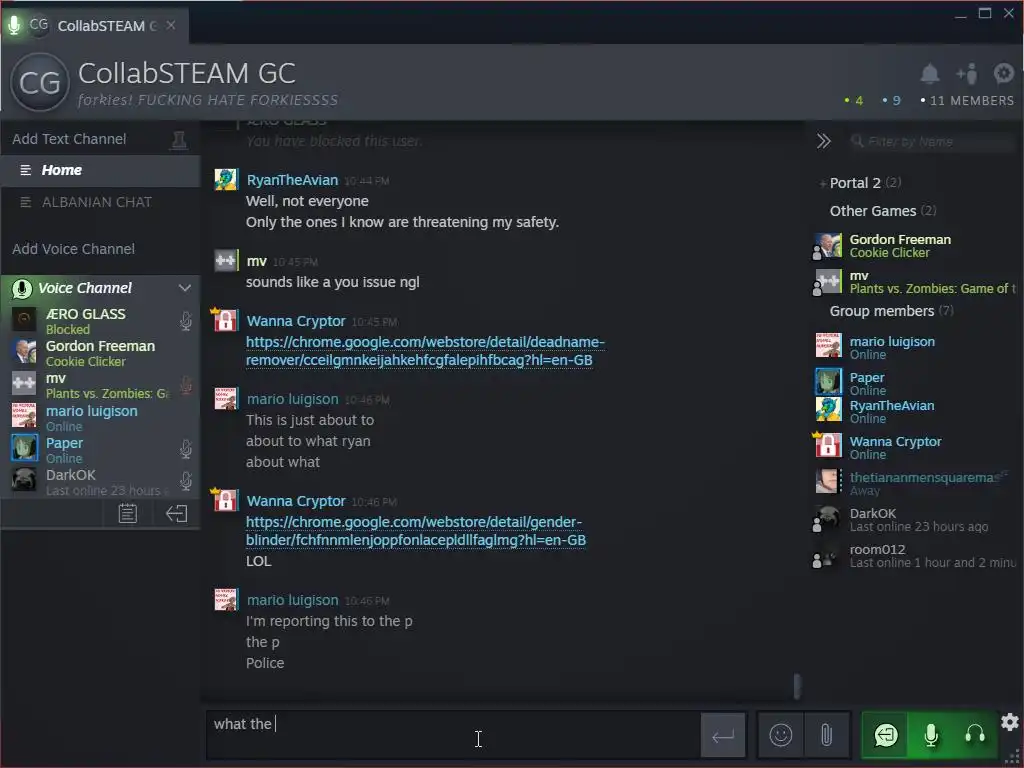Screen dimensions: 1024x768
Task: Click RyanTheAvian's avatar in chat
Action: coord(225,179)
